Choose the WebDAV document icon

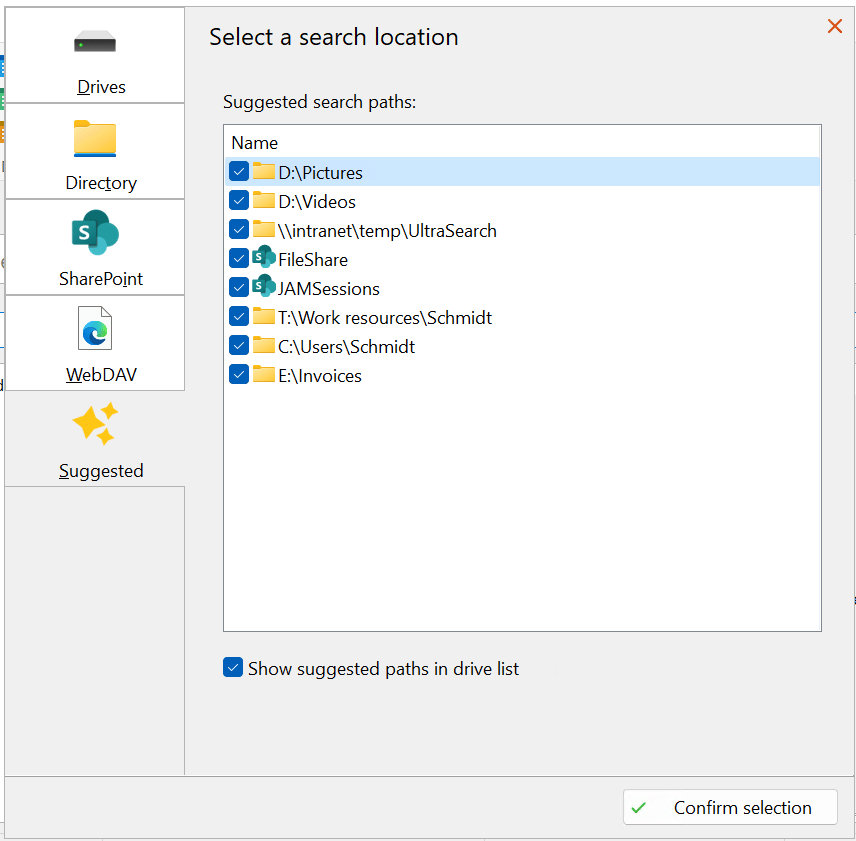point(95,329)
